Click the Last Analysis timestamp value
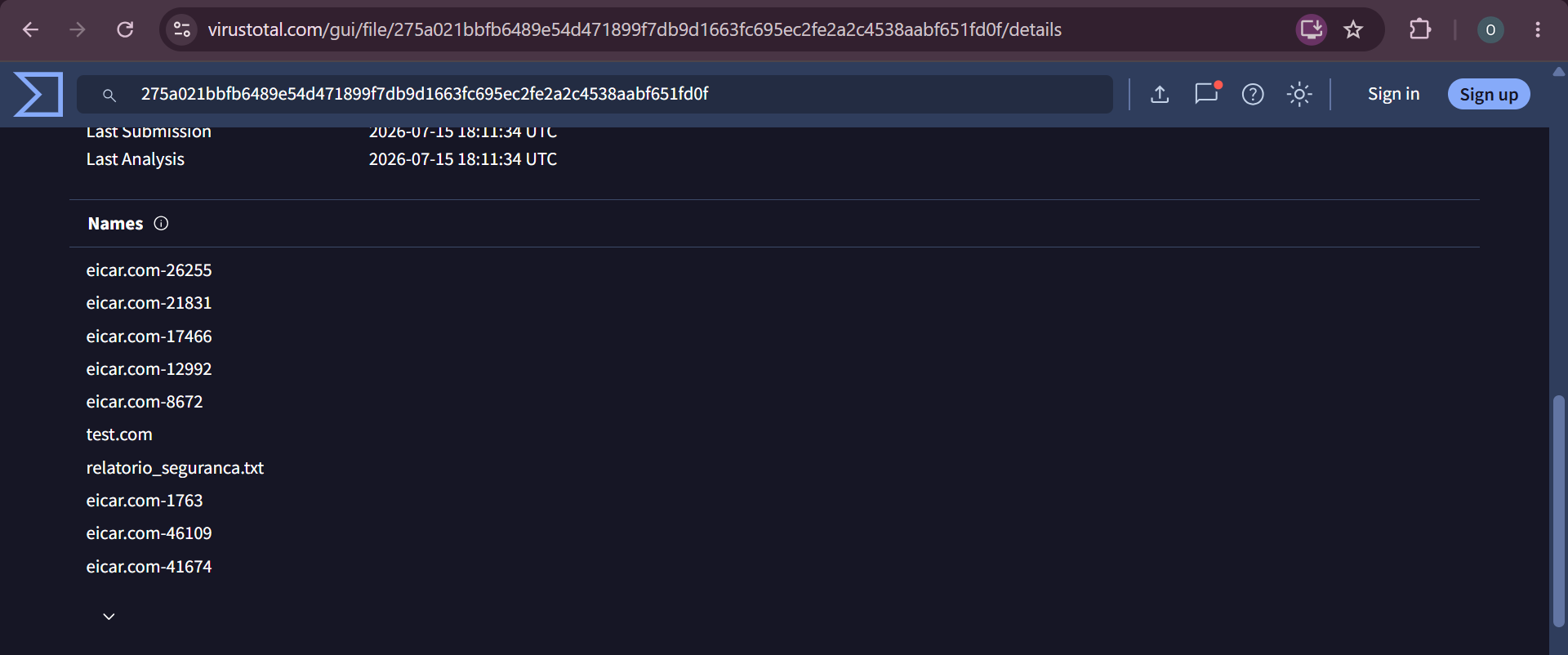 [462, 159]
